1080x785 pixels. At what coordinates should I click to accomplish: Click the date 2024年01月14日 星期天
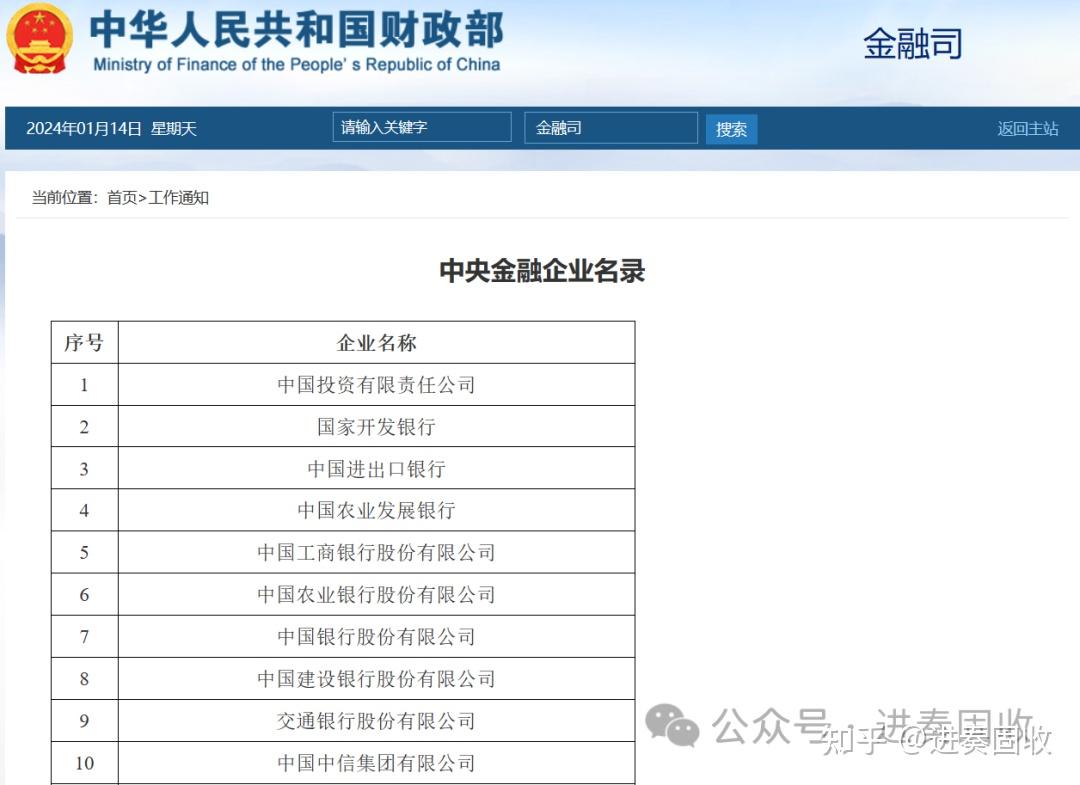pos(112,129)
